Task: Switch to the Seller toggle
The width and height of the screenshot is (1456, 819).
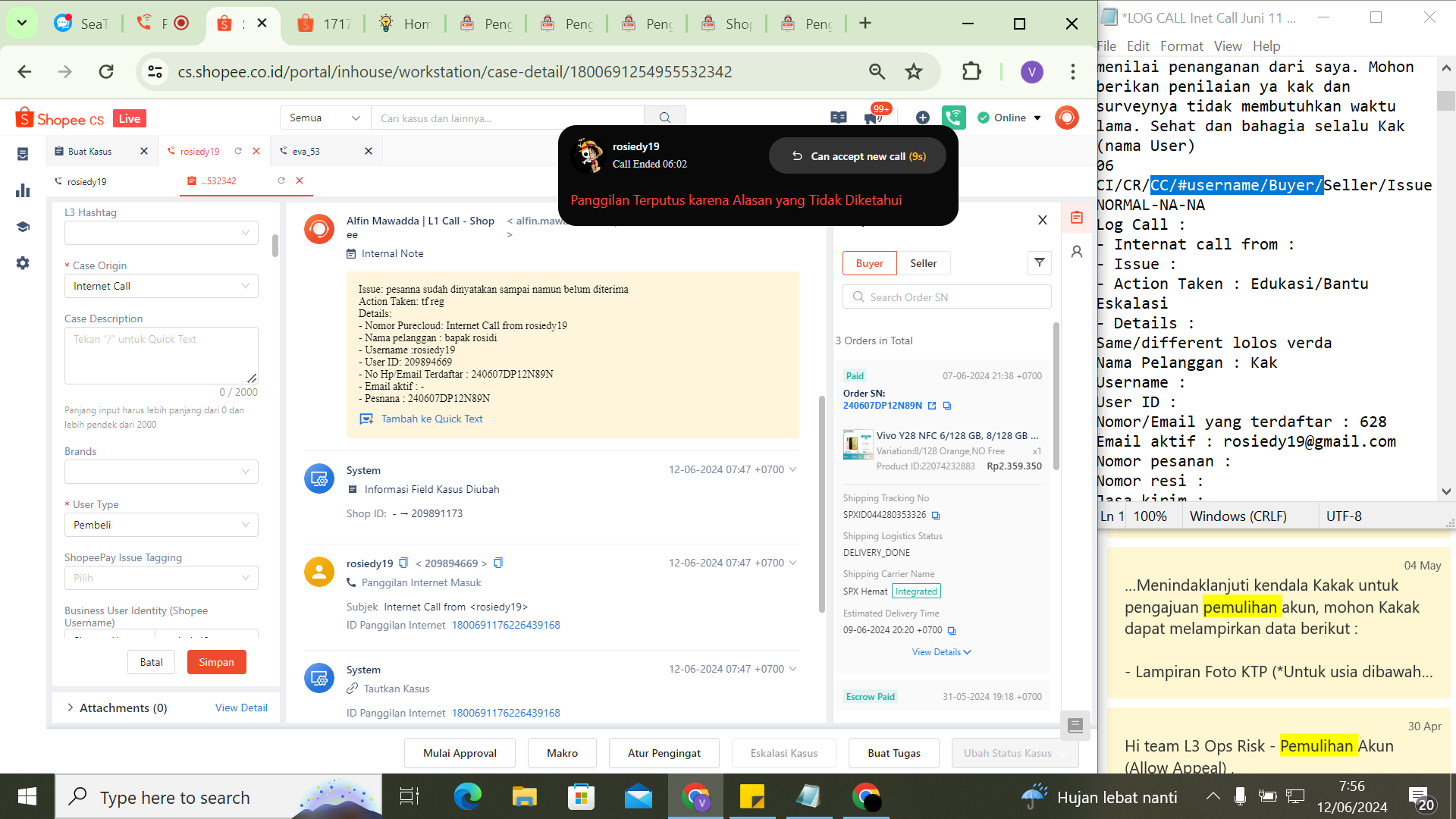Action: [923, 263]
